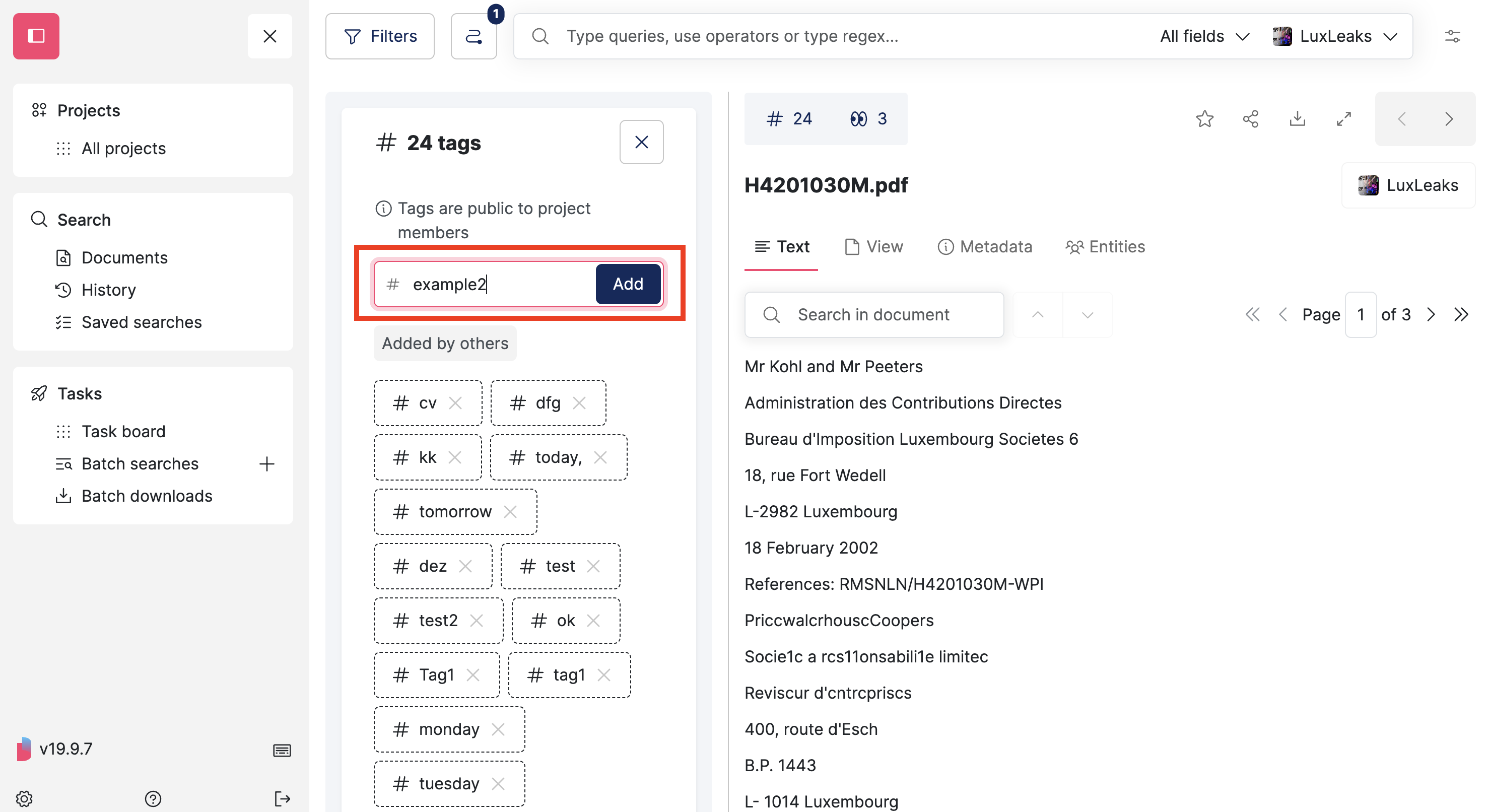Close the 24 tags panel
The height and width of the screenshot is (812, 1488).
pos(641,142)
